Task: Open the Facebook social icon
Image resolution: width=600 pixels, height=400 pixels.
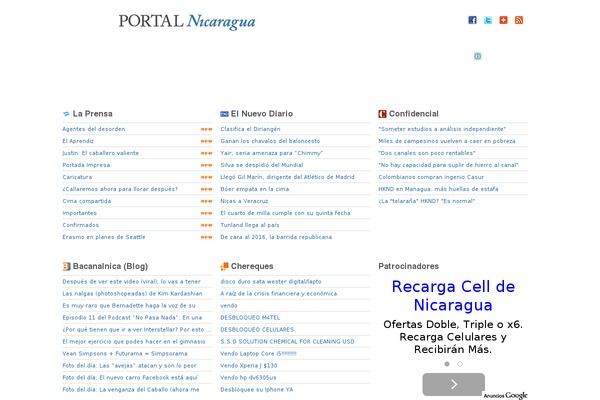Action: point(472,20)
